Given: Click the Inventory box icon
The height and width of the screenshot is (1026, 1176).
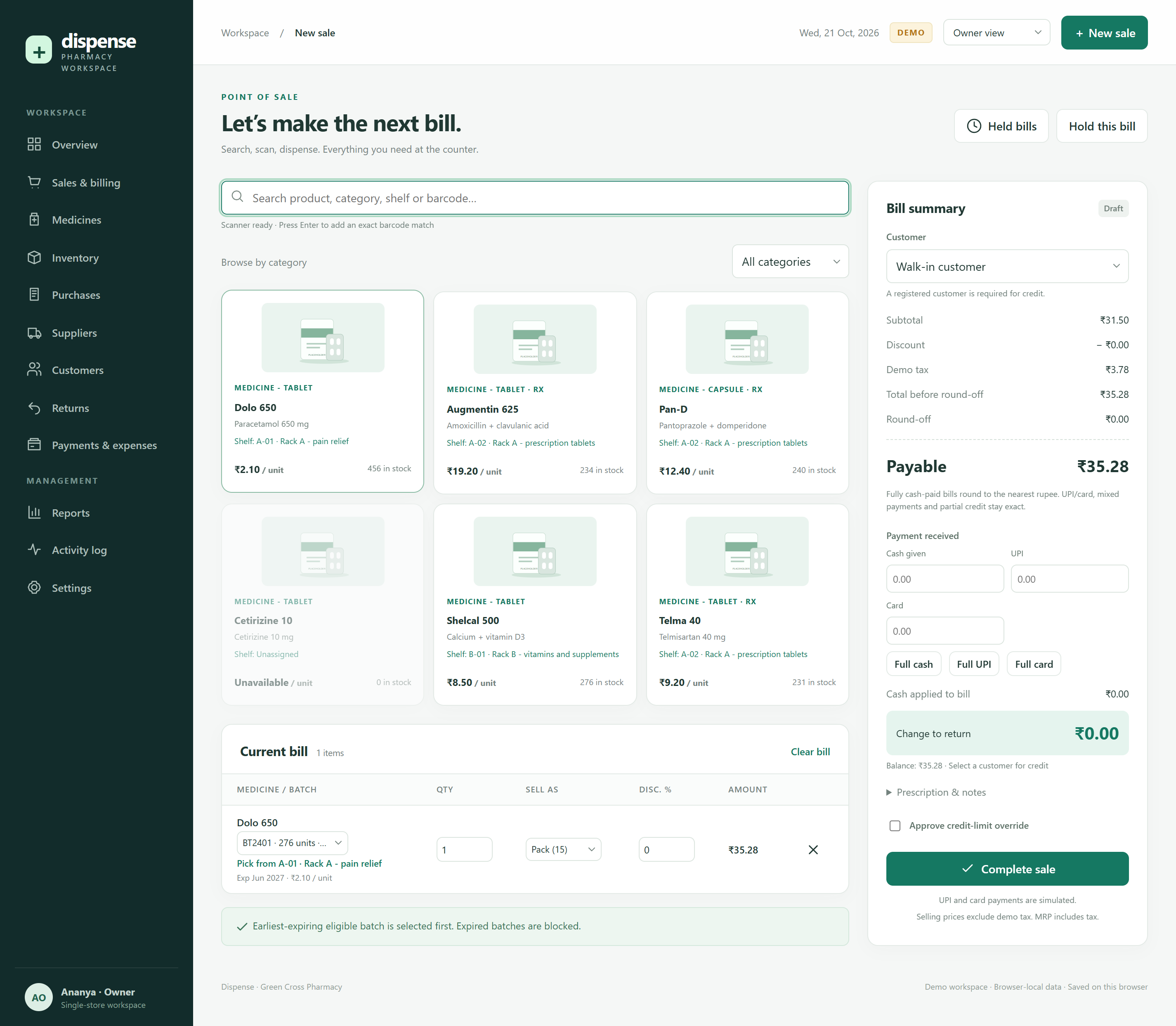Looking at the screenshot, I should (x=34, y=258).
